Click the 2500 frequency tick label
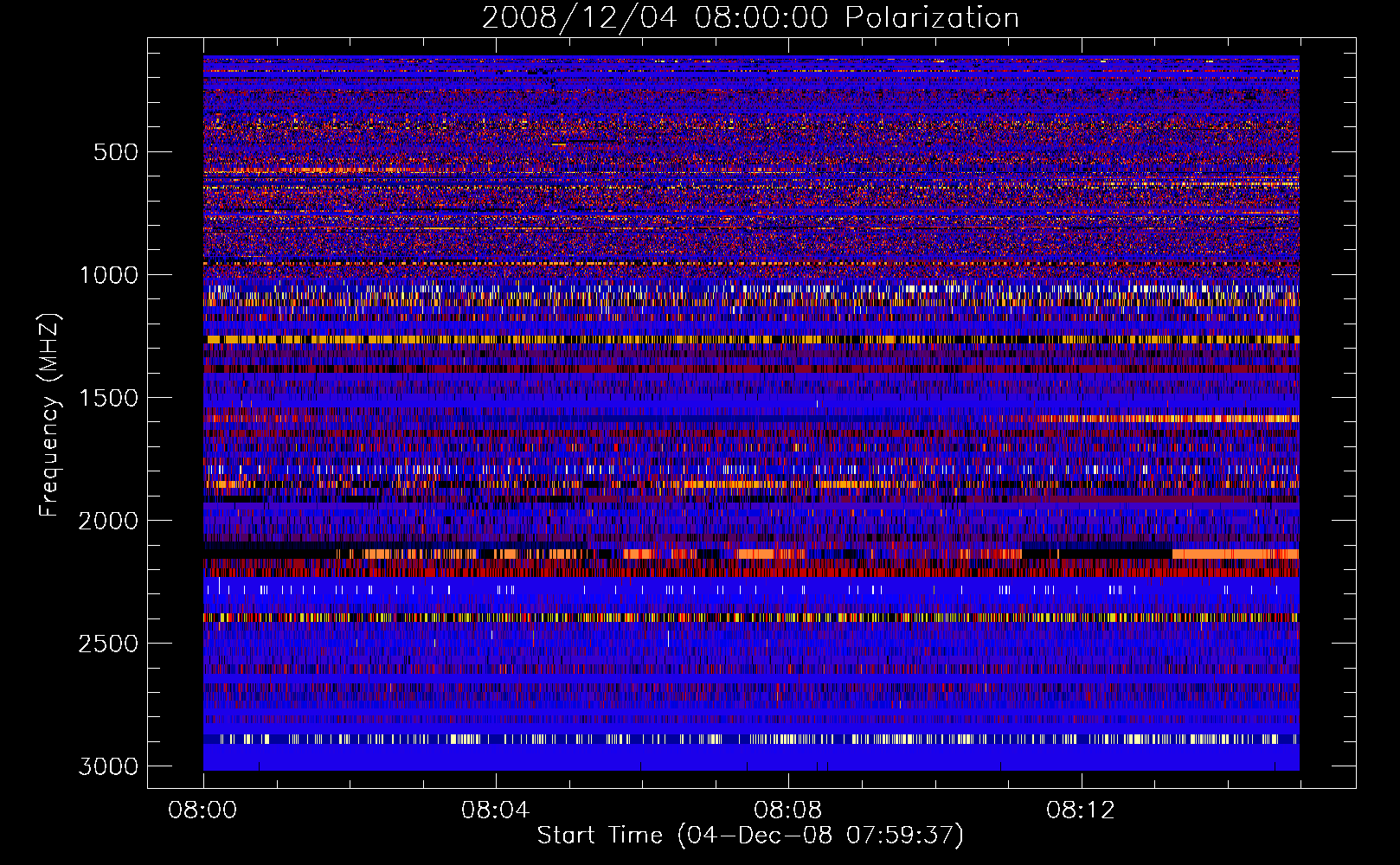Viewport: 1400px width, 865px height. 108,644
